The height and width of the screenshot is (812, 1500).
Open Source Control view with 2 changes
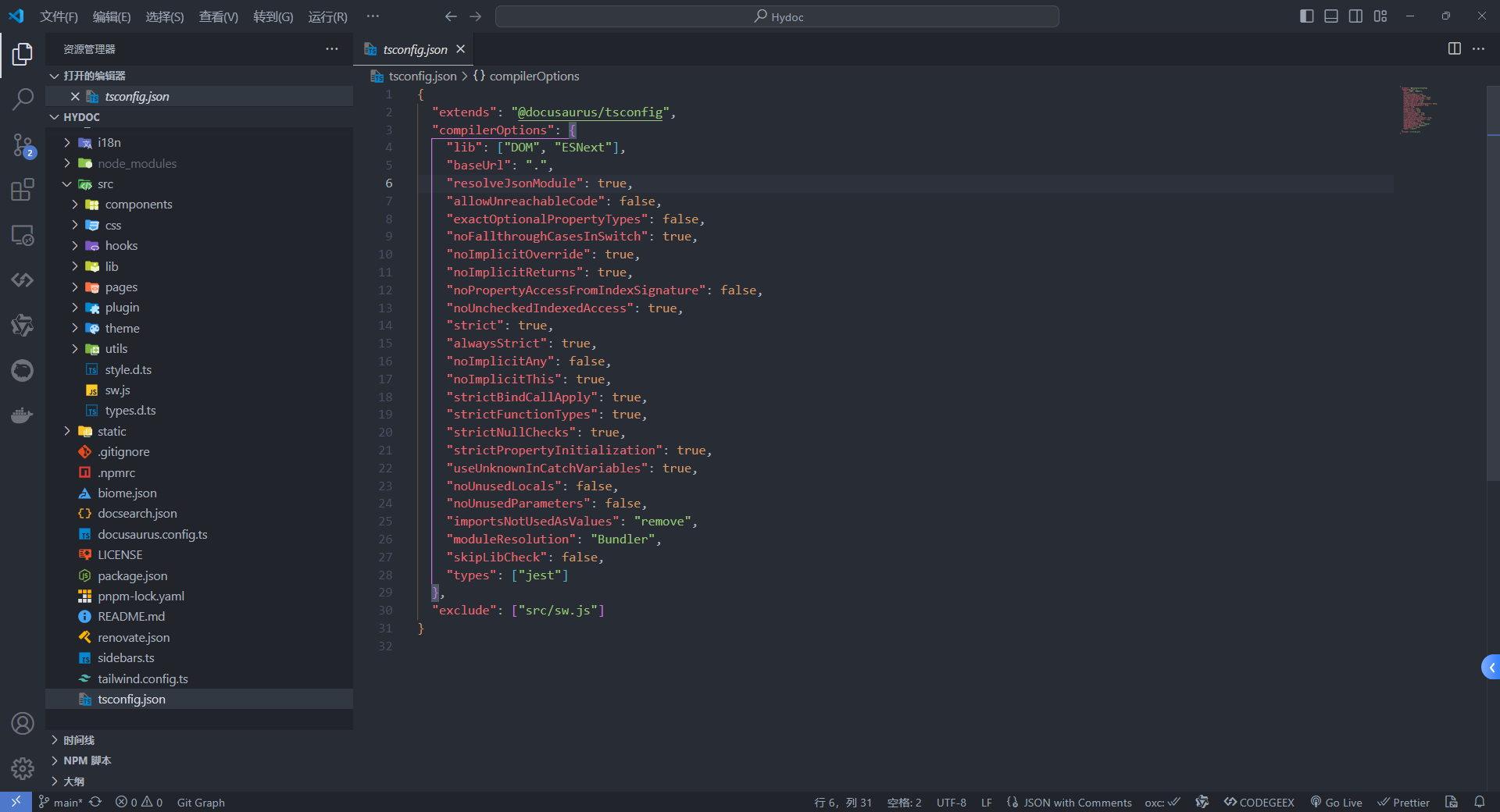pyautogui.click(x=23, y=144)
